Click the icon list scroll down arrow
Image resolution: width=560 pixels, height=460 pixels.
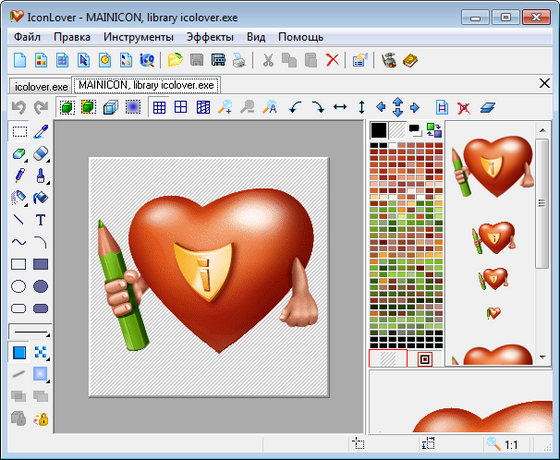pos(543,357)
